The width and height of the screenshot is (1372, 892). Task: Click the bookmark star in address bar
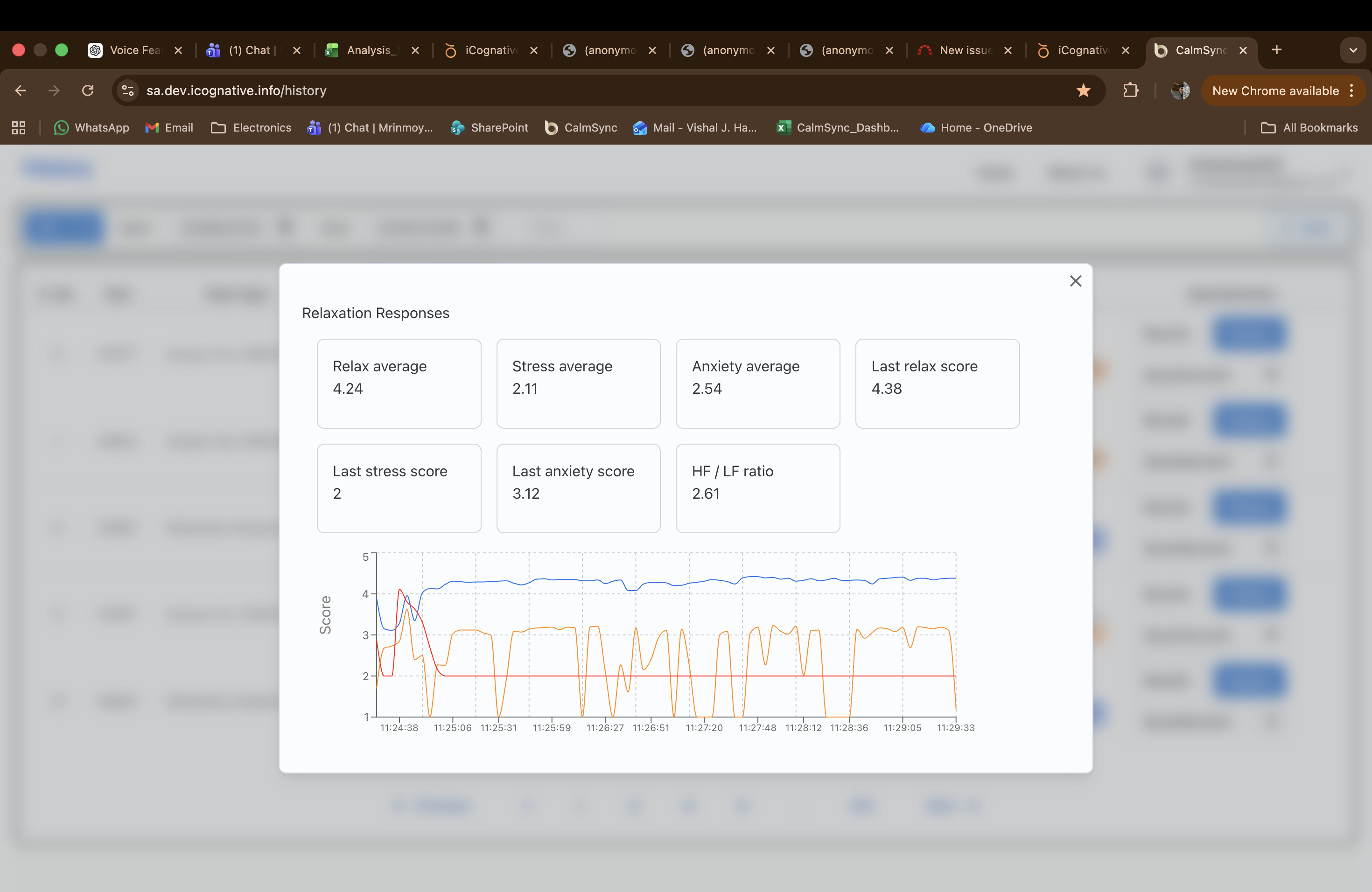[1083, 91]
